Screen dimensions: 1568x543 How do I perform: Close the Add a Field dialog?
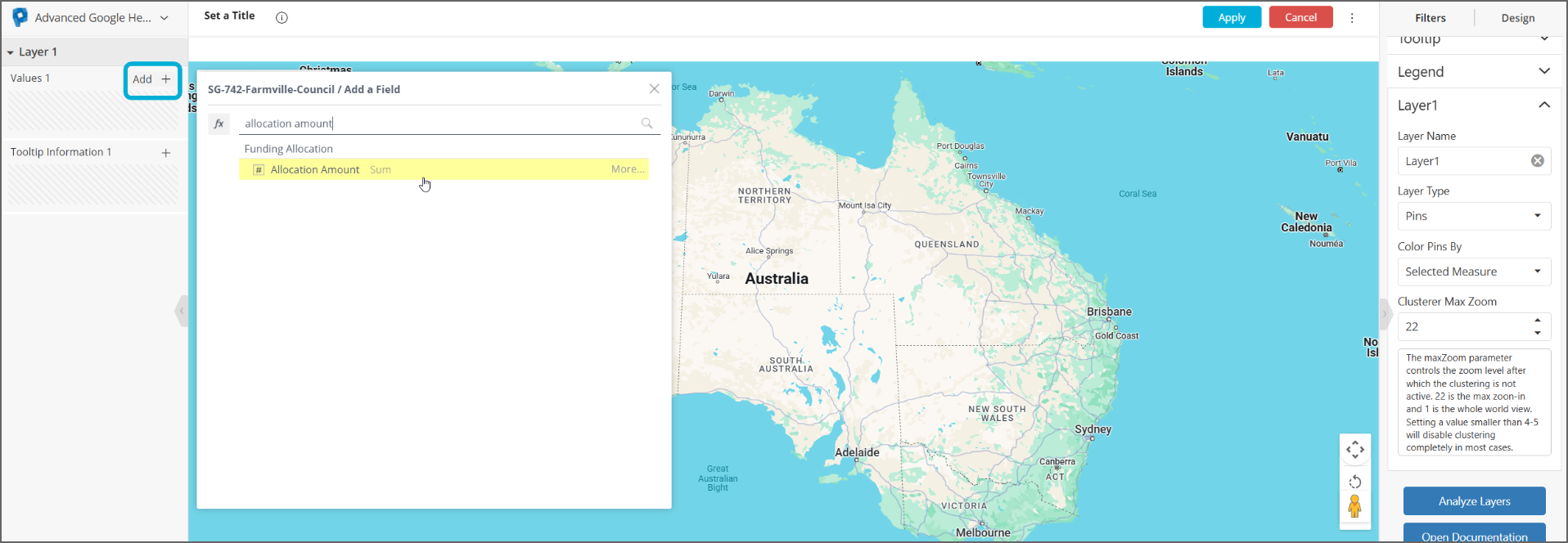[654, 89]
